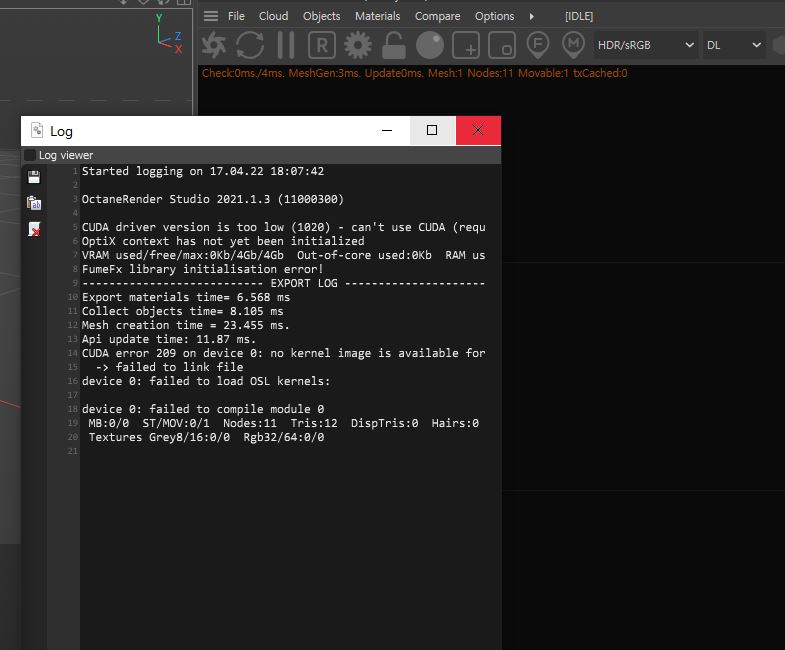Click 'device 0: failed to load OSL kernels' line
785x650 pixels.
206,382
